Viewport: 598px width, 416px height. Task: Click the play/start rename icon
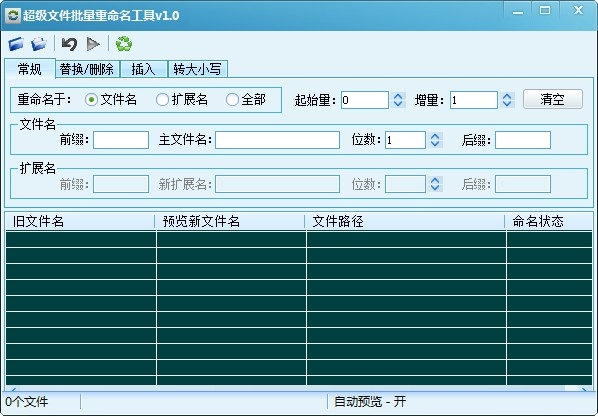(x=93, y=44)
